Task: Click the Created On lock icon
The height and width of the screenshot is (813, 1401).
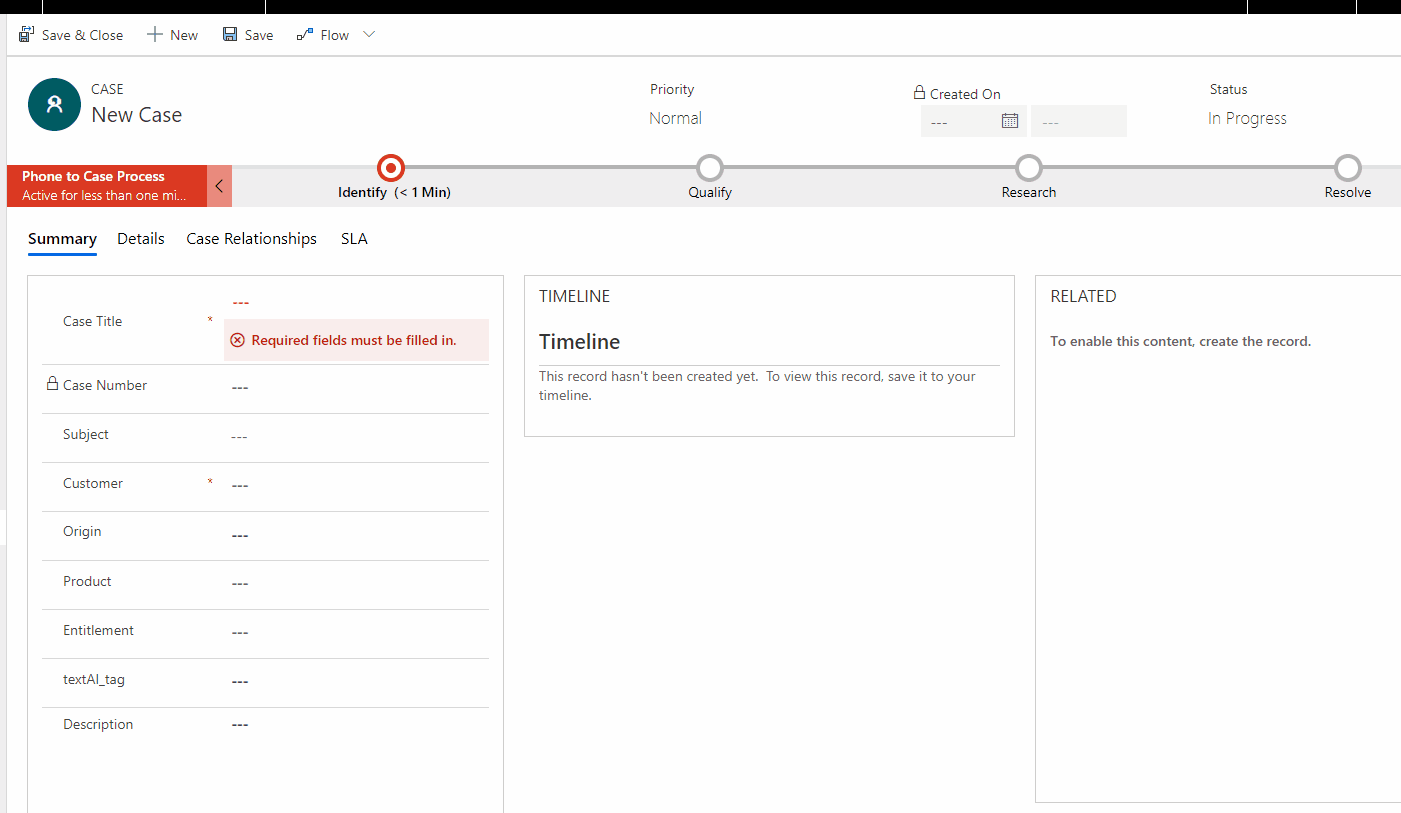Action: [x=919, y=93]
